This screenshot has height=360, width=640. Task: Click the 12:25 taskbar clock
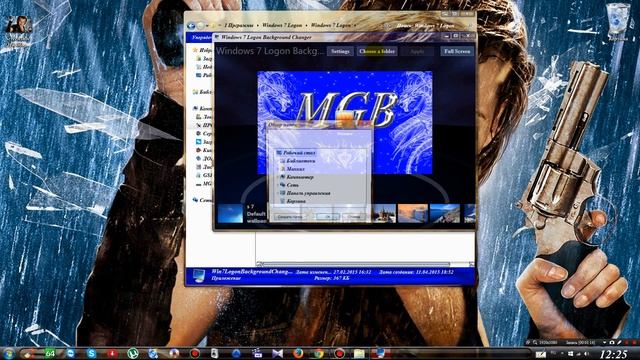[x=614, y=354]
